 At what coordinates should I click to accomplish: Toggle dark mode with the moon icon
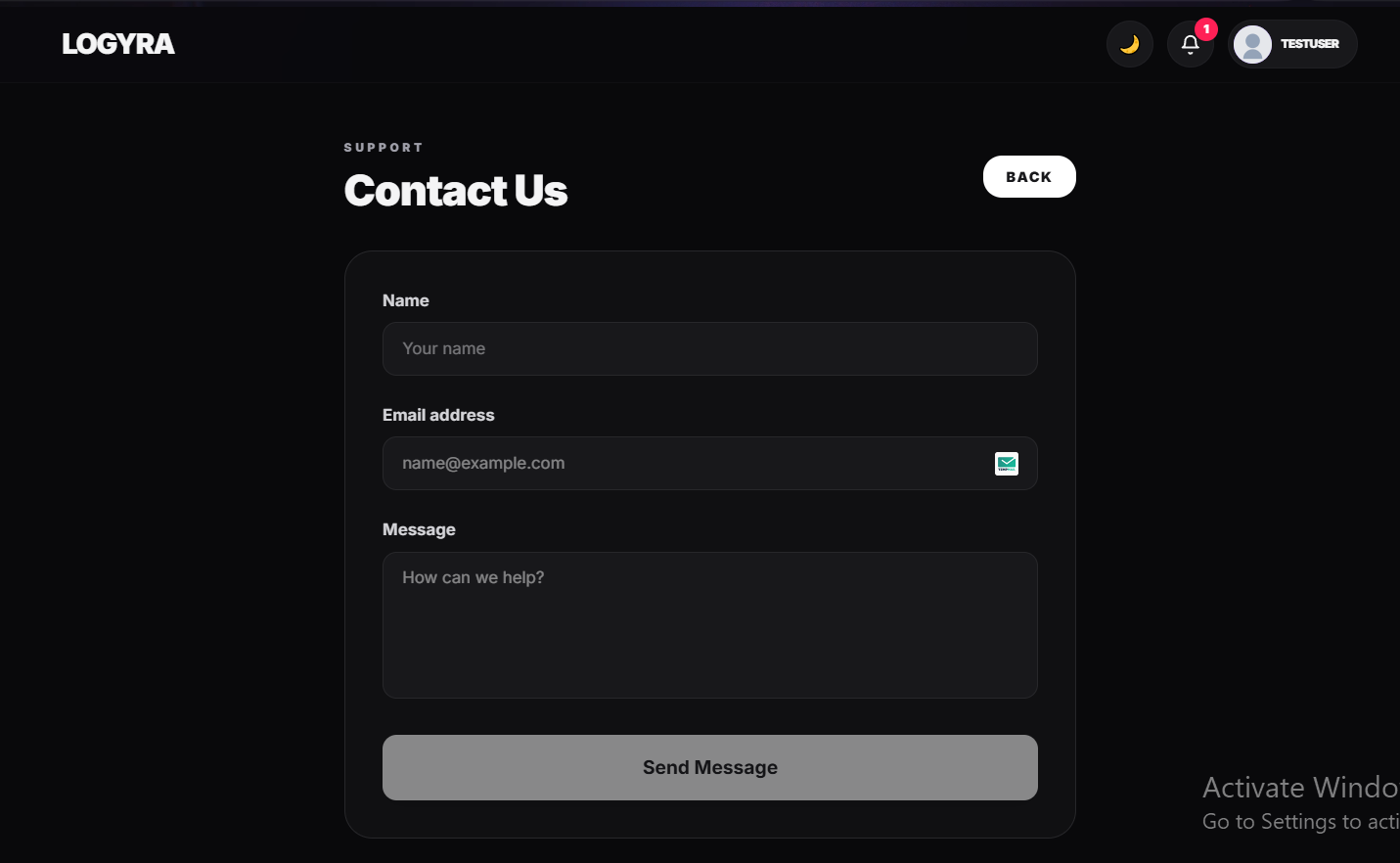tap(1130, 44)
